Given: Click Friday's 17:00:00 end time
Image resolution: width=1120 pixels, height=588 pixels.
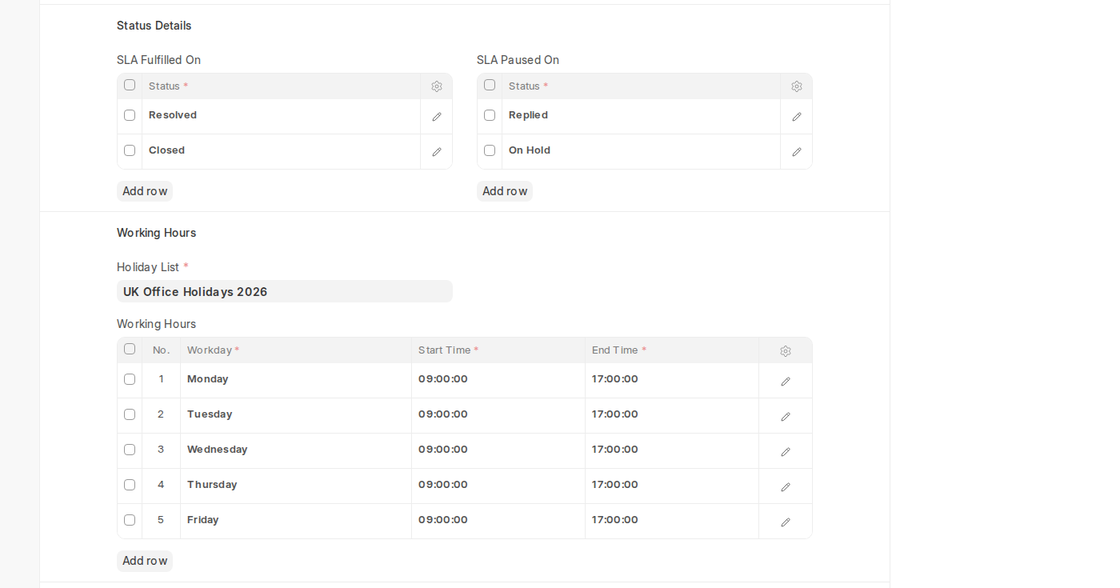Looking at the screenshot, I should tap(671, 520).
